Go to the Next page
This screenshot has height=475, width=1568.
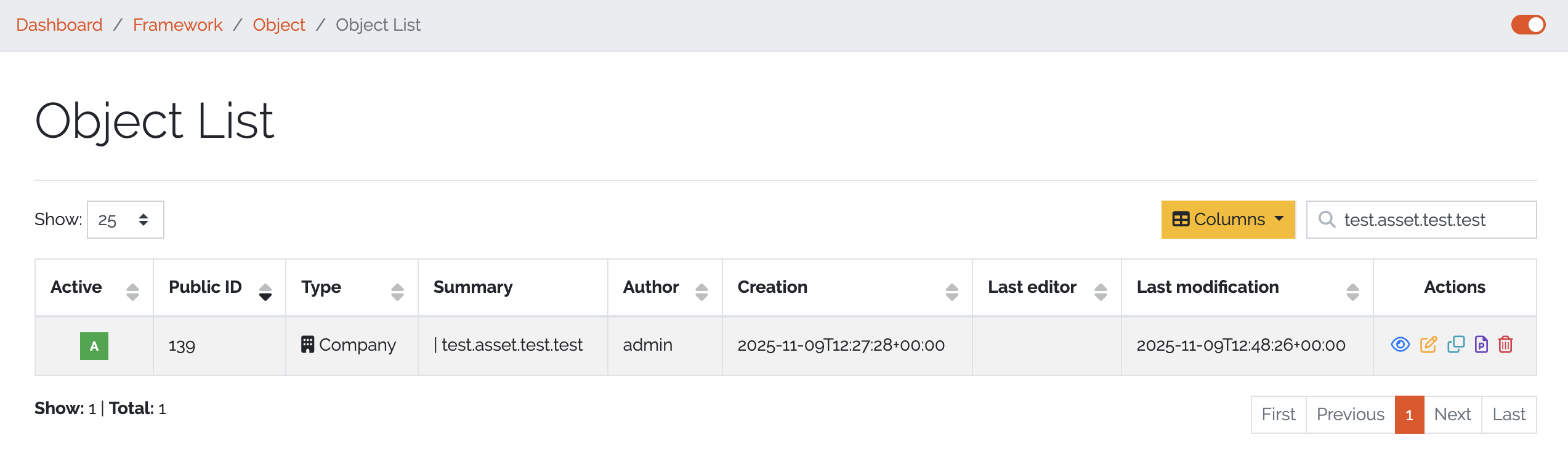coord(1452,415)
